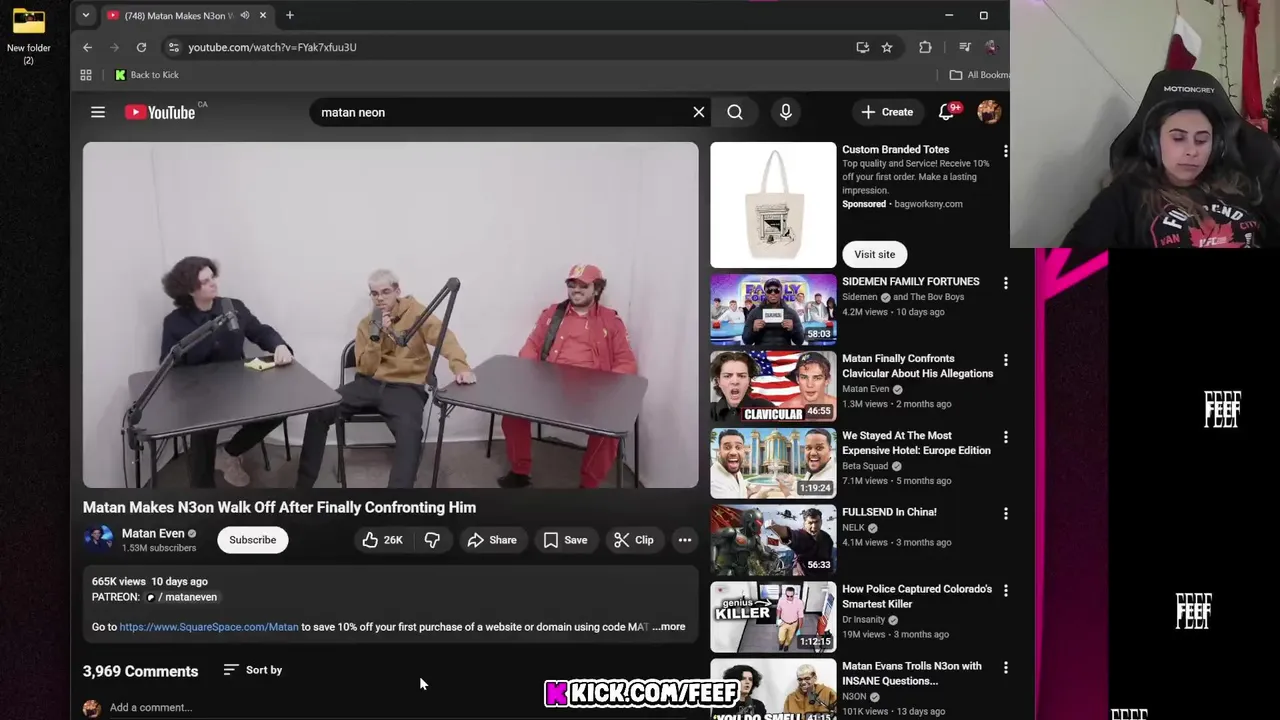Bookmark this page with star icon
This screenshot has height=720, width=1280.
[887, 47]
